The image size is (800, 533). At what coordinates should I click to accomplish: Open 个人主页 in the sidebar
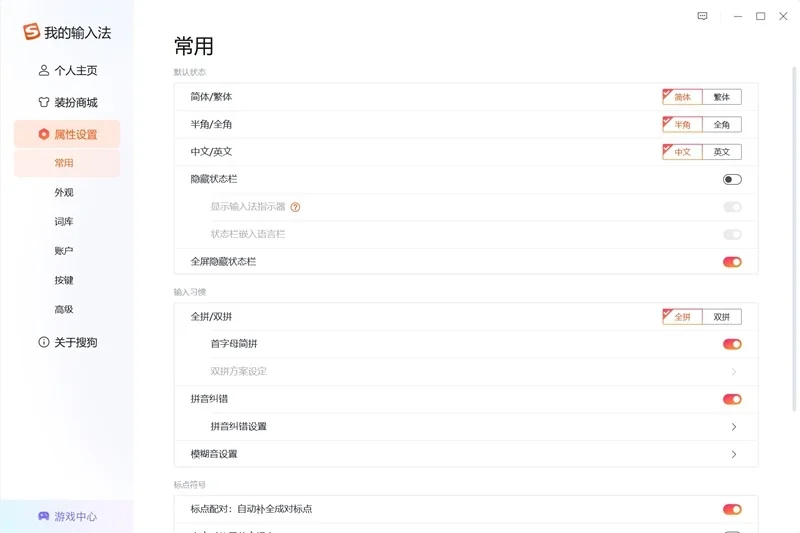[67, 70]
